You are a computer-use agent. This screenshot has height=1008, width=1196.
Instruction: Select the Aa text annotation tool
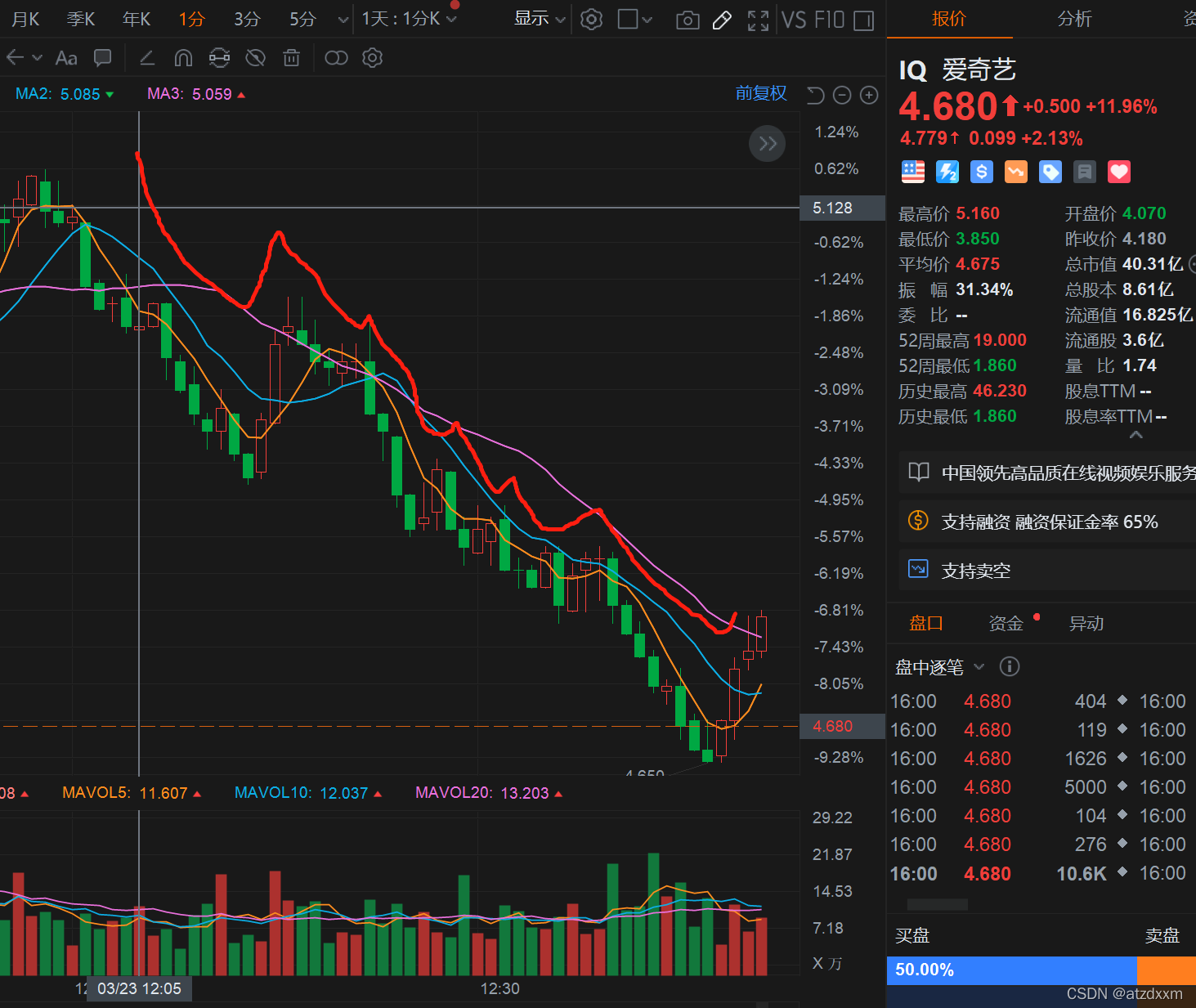point(66,58)
